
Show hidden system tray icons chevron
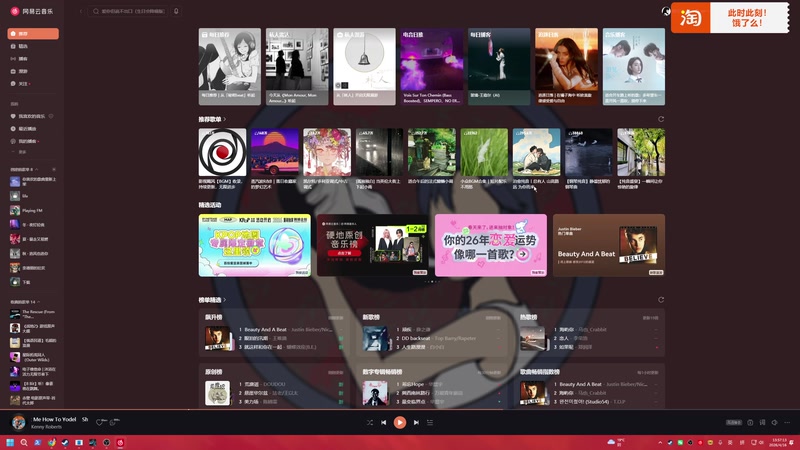tap(660, 442)
